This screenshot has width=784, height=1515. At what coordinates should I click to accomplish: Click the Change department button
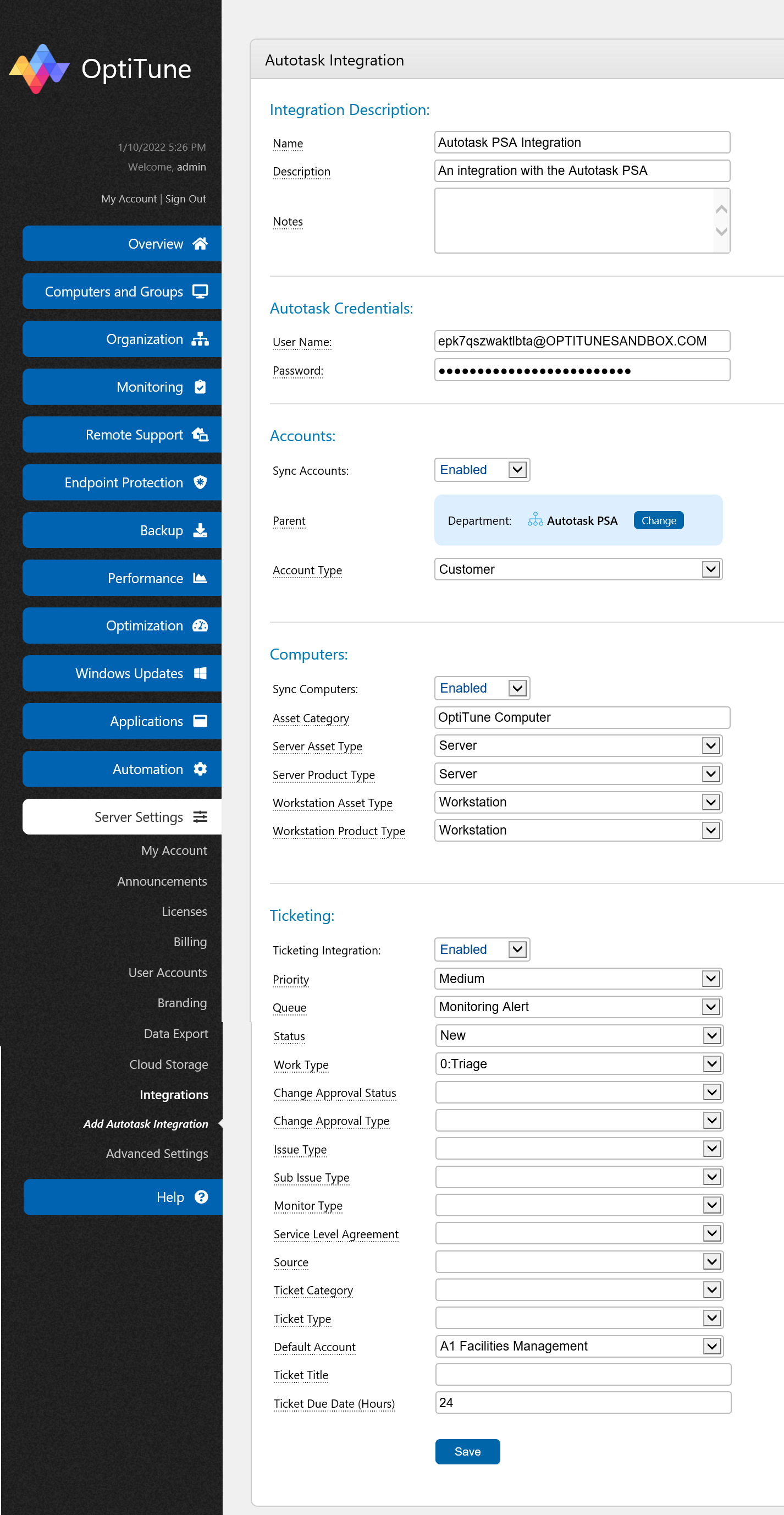click(659, 520)
